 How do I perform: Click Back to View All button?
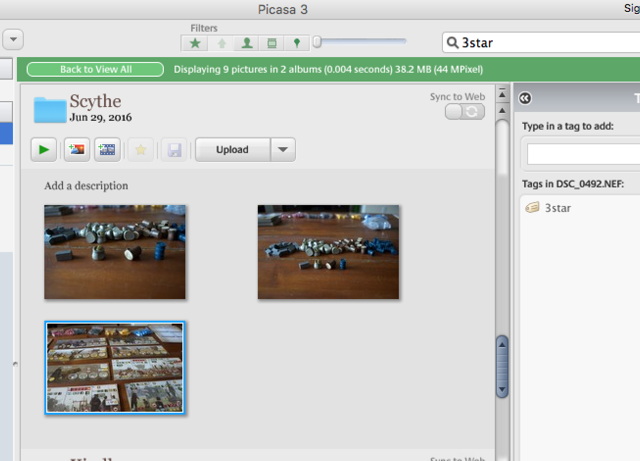coord(96,69)
